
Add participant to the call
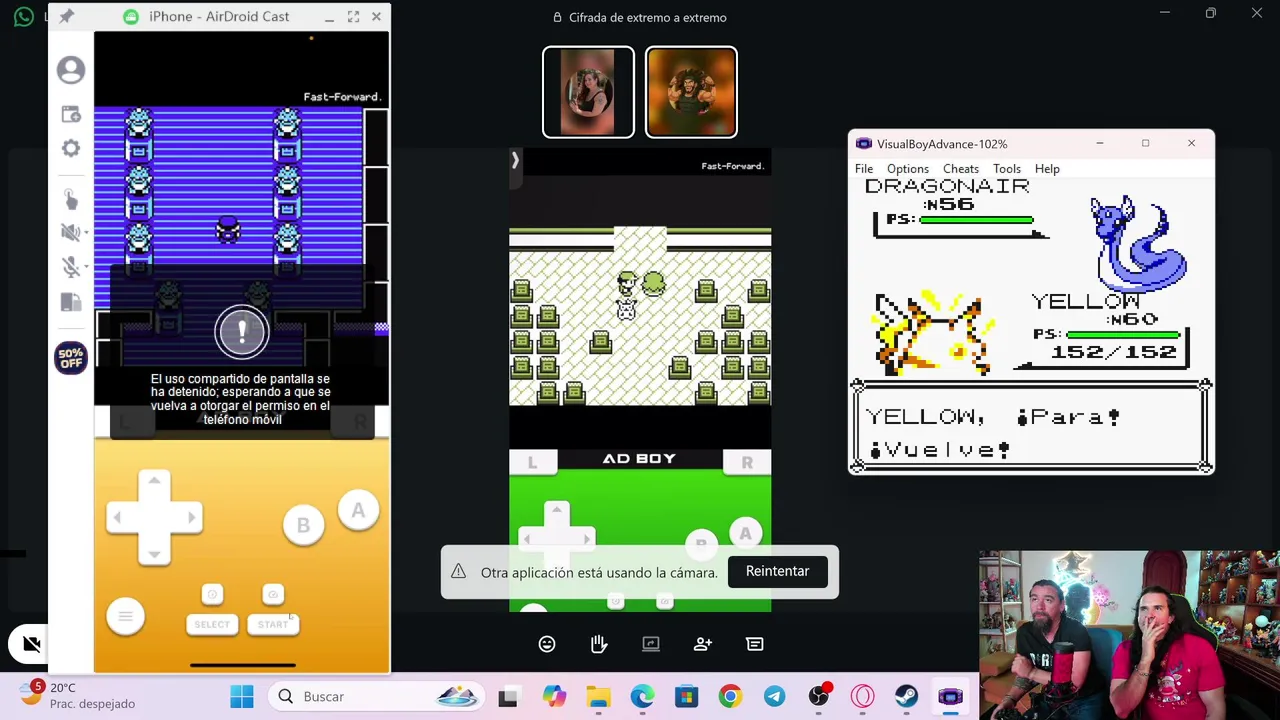(x=703, y=644)
